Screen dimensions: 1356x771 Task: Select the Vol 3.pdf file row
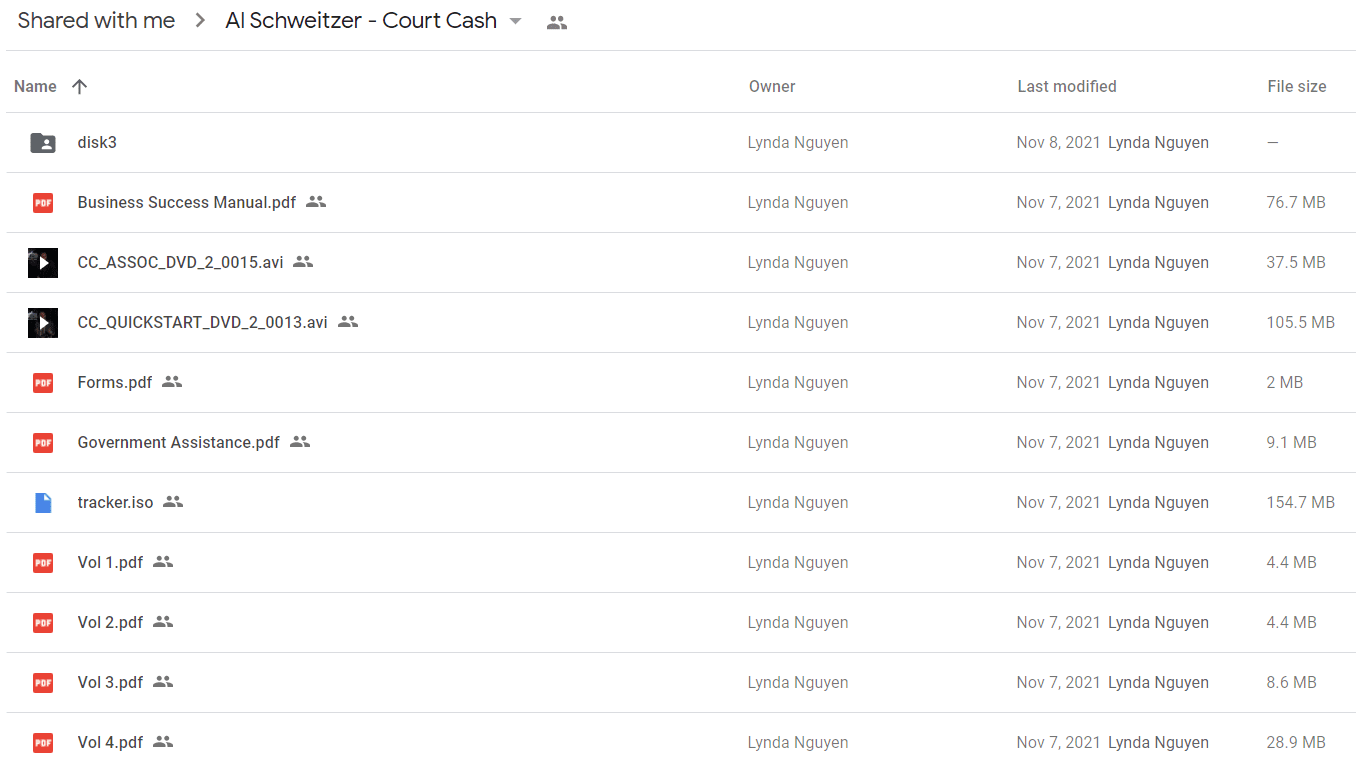[x=681, y=683]
